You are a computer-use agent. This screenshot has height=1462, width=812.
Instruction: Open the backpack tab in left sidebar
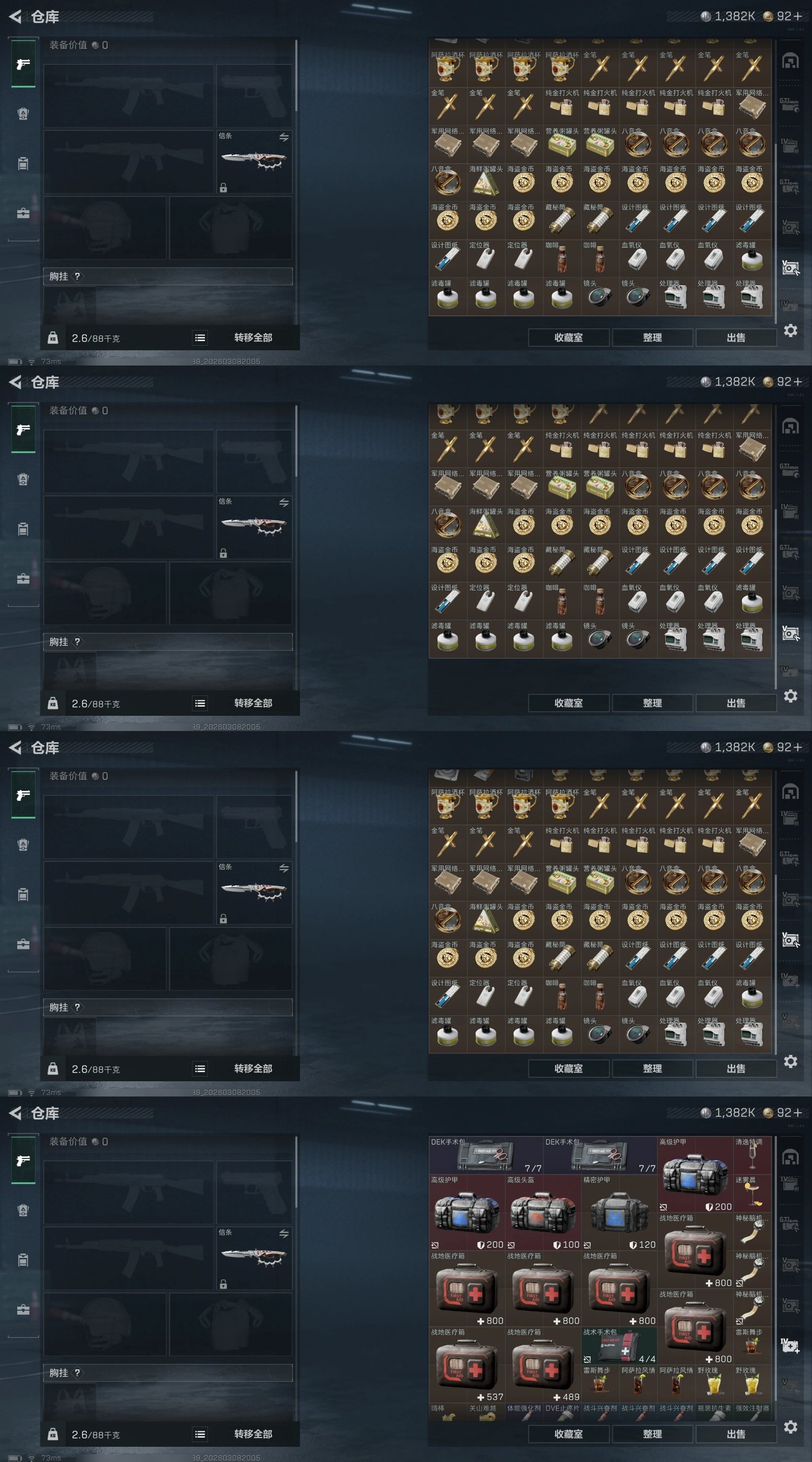23,1260
